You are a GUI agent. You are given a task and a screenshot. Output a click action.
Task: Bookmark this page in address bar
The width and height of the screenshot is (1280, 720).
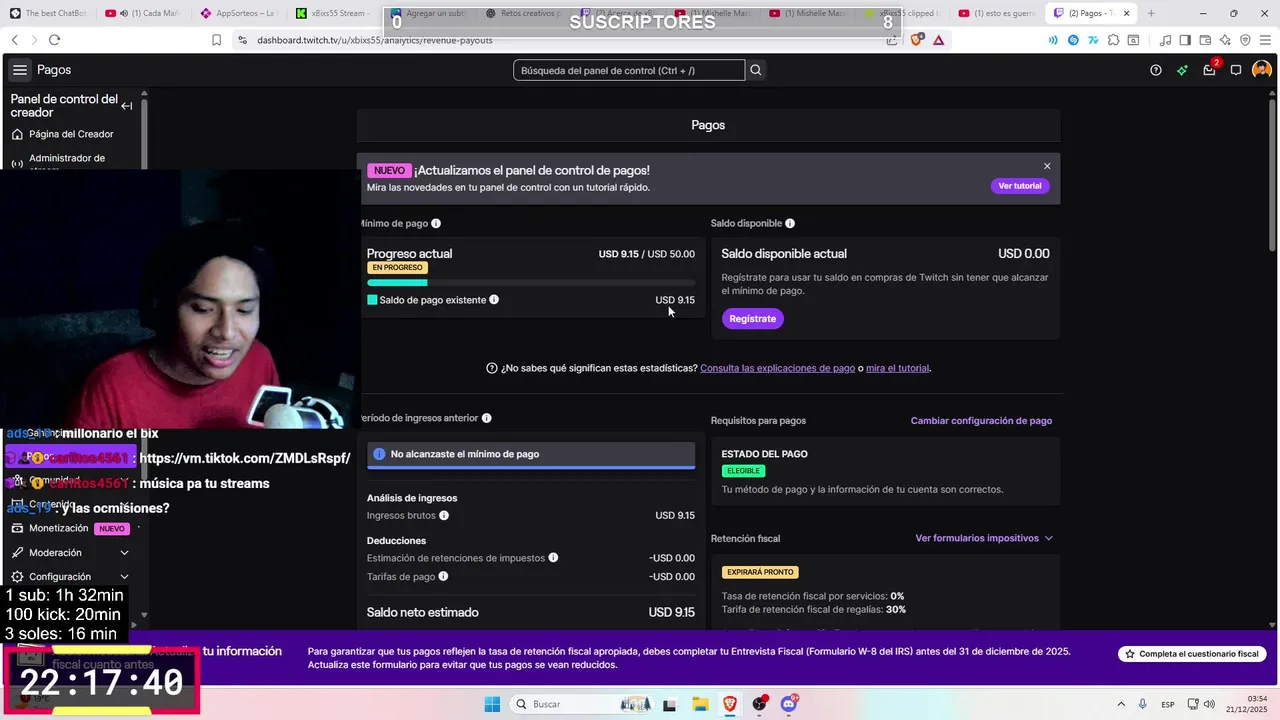pos(216,40)
